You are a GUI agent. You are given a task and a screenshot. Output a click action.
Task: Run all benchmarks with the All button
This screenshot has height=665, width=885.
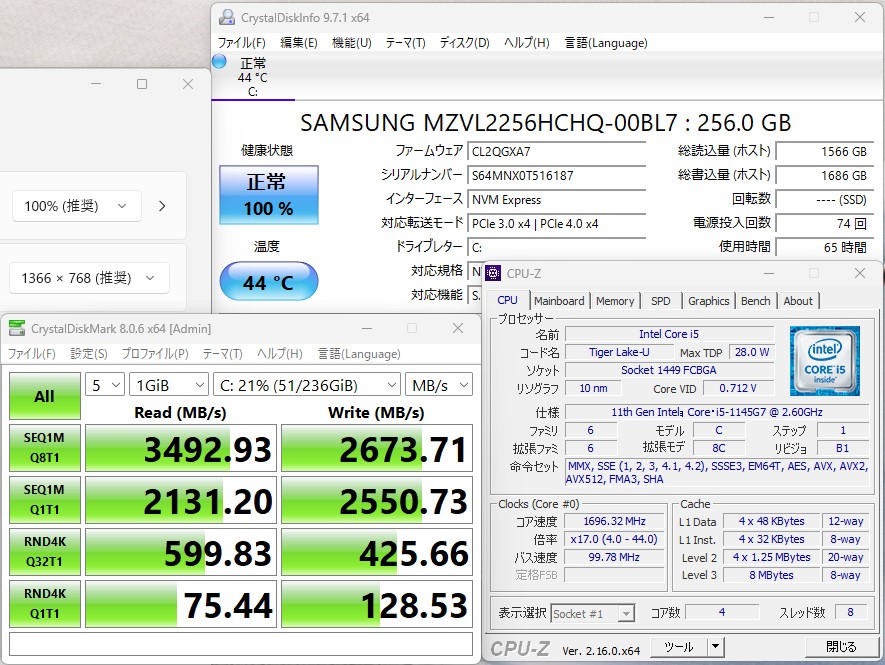tap(44, 396)
